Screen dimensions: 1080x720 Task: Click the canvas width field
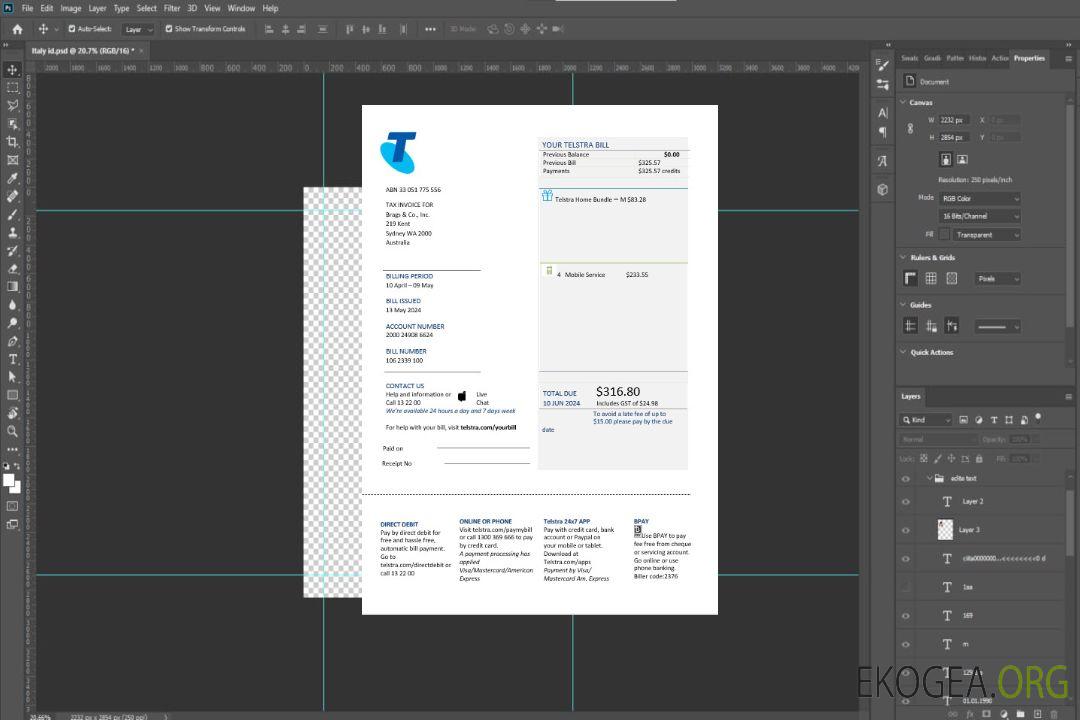(954, 120)
